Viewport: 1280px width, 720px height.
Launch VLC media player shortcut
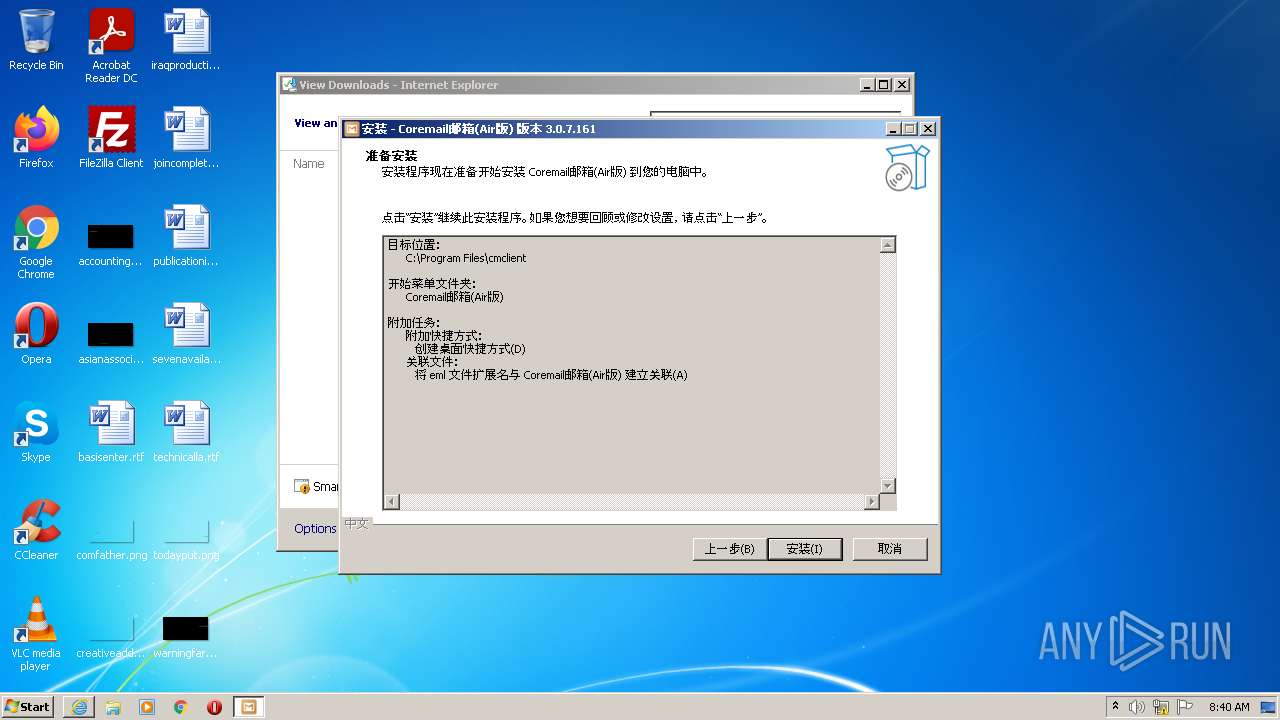click(x=36, y=634)
